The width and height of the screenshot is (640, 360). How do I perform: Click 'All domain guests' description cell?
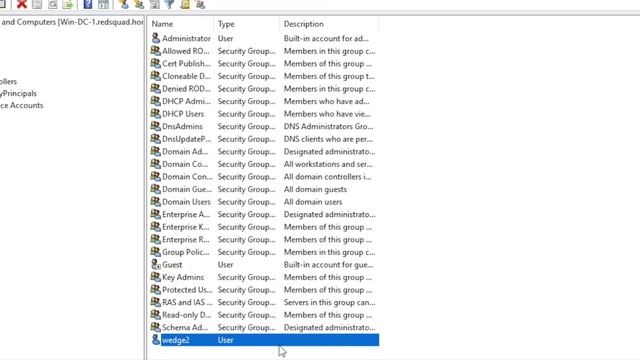pos(315,189)
